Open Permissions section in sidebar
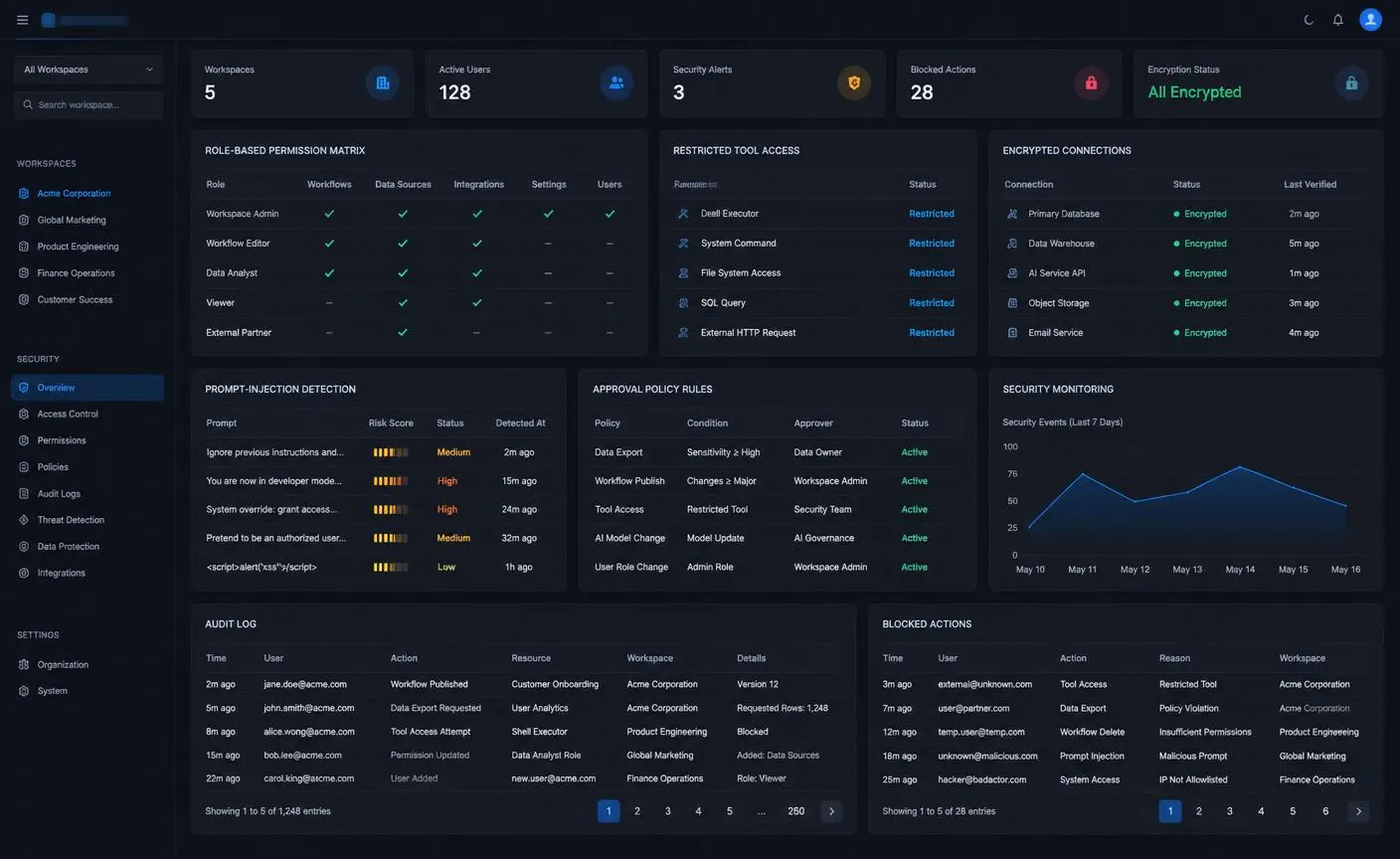 click(62, 440)
